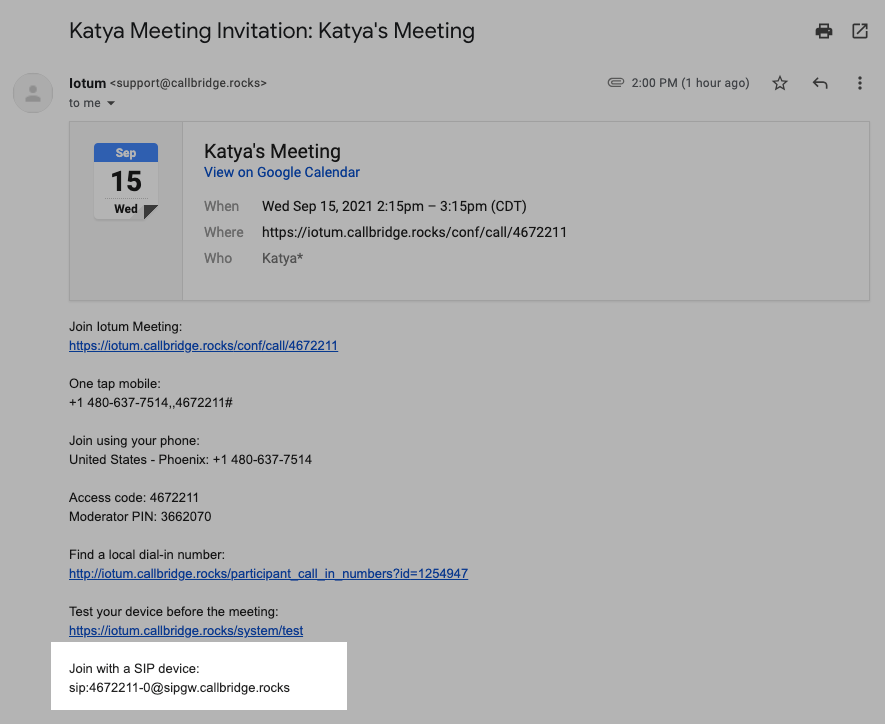The image size is (885, 724).
Task: Click attendee name Katya*
Action: [282, 258]
